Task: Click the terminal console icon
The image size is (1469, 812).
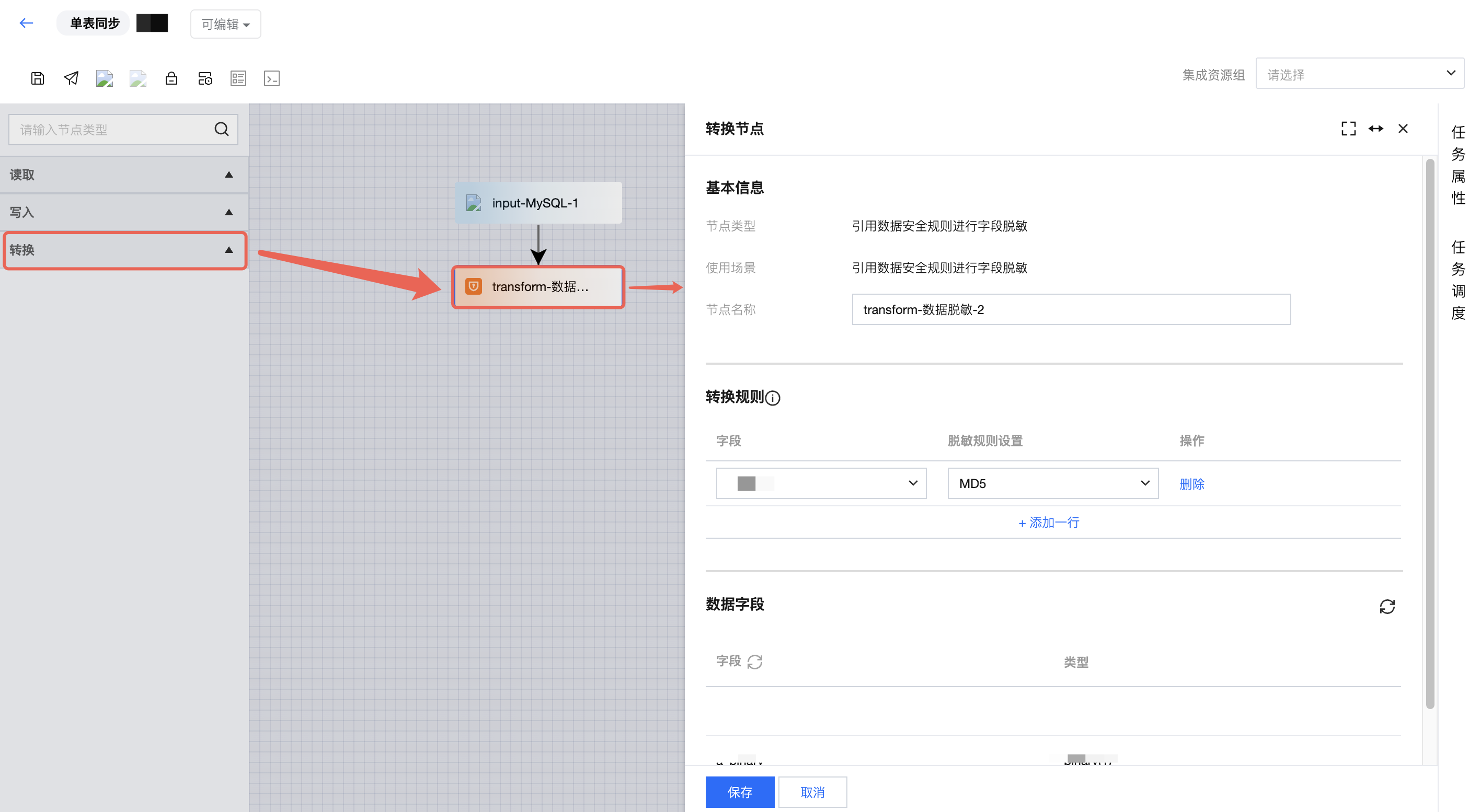Action: coord(271,78)
